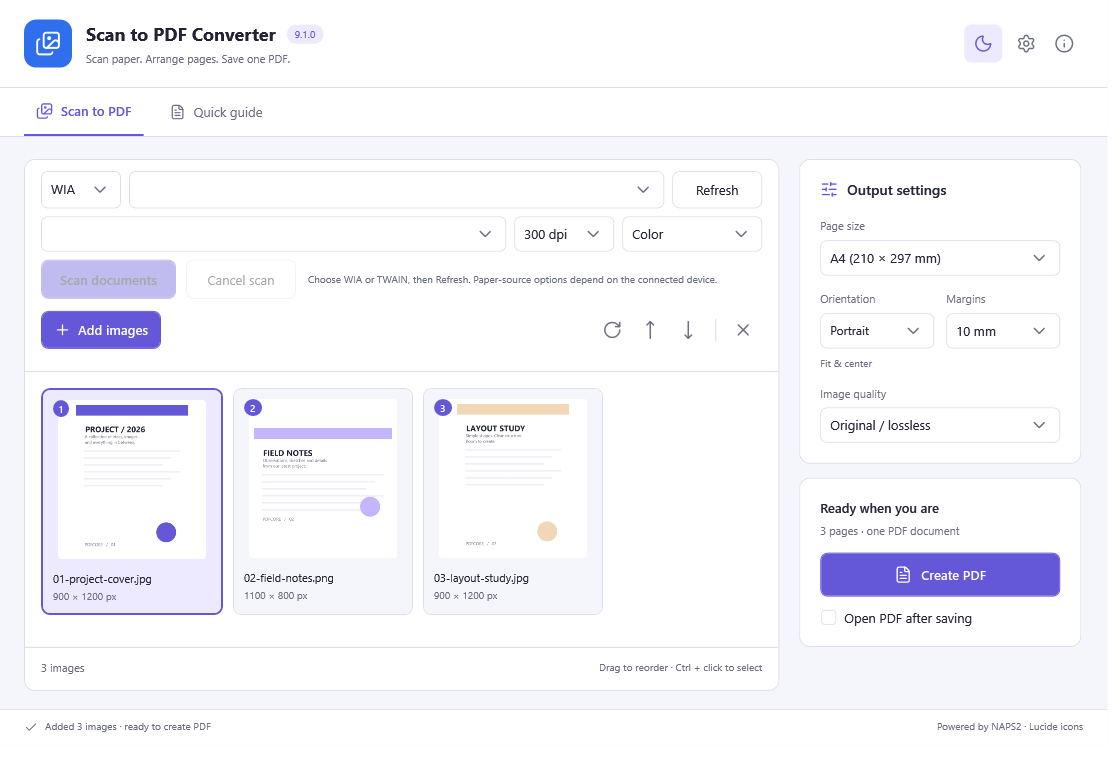Click the "Fit & center" label
This screenshot has height=780, width=1120.
tap(846, 364)
